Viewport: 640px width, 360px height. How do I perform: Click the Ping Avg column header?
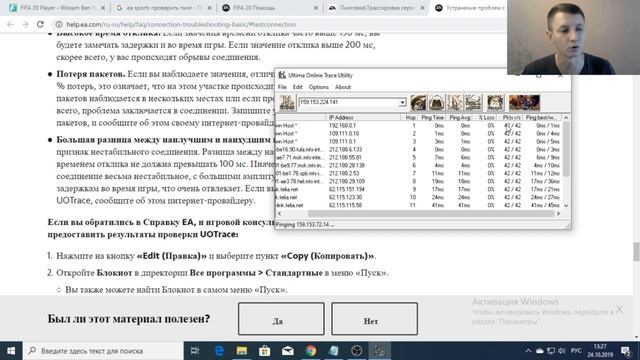click(460, 118)
